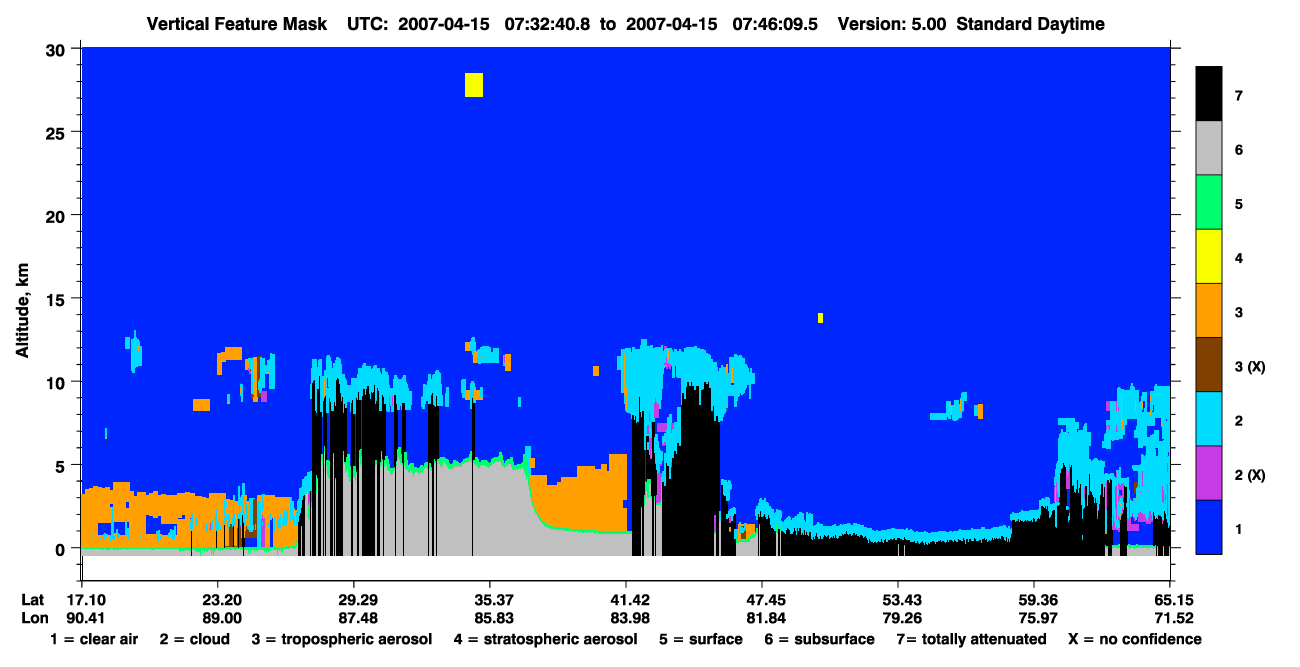The width and height of the screenshot is (1300, 667).
Task: Click the colorbar number '1' label
Action: pos(1238,528)
